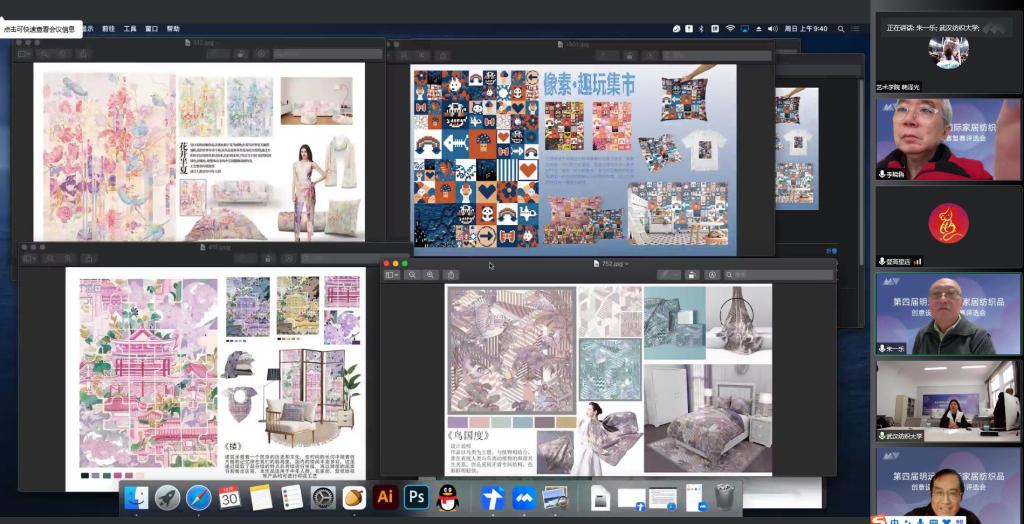
Task: Launch QQ penguin icon in dock
Action: tap(448, 497)
